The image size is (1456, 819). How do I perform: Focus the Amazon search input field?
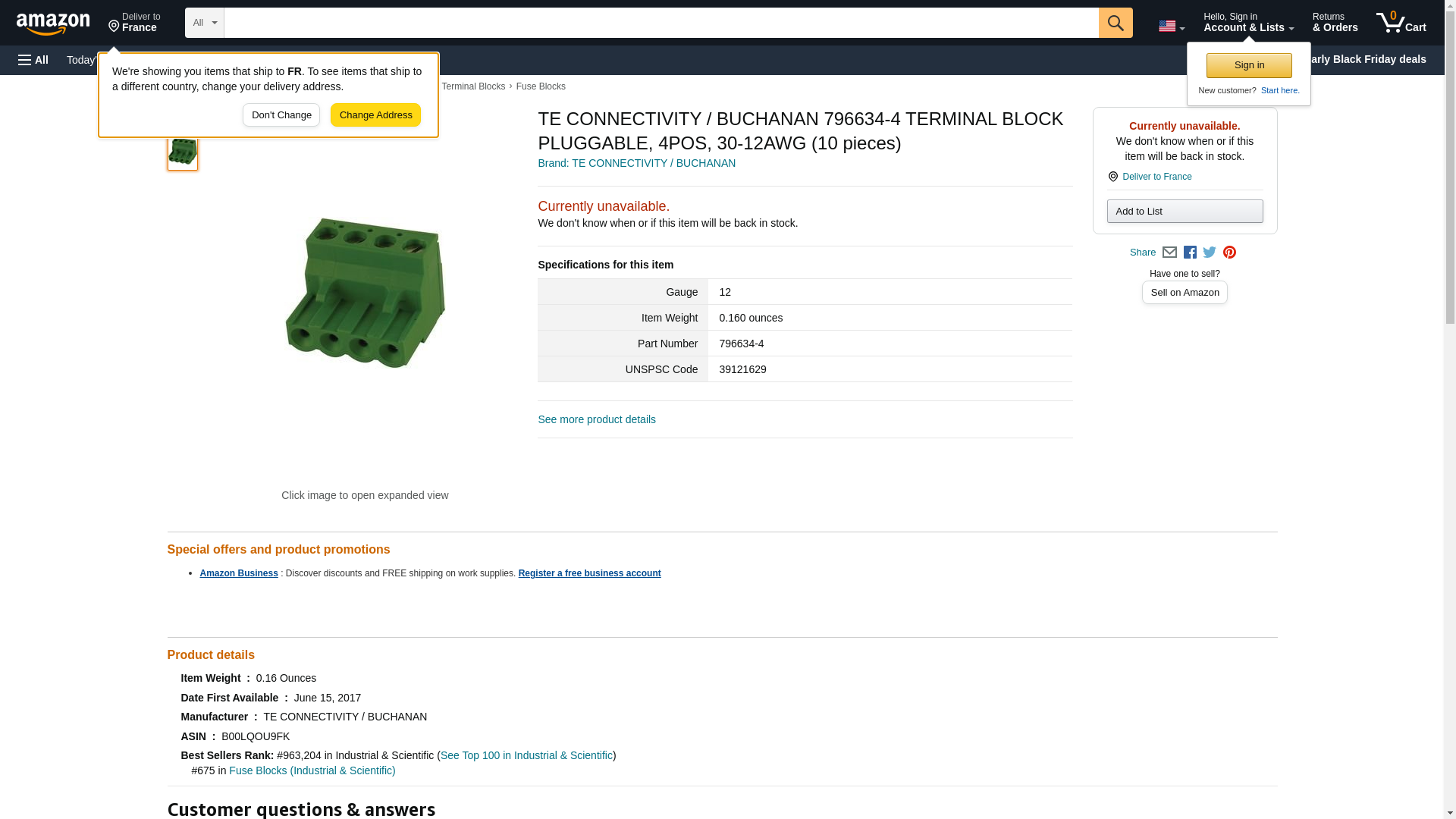tap(661, 23)
